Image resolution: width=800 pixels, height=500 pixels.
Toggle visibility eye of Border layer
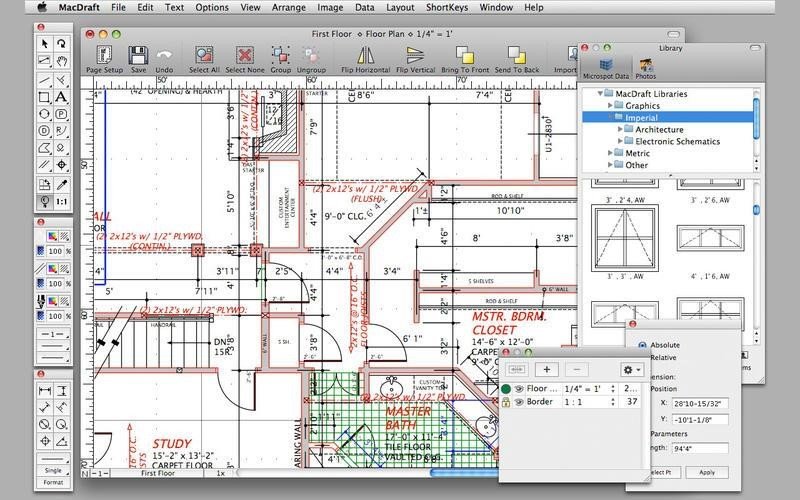[x=519, y=402]
